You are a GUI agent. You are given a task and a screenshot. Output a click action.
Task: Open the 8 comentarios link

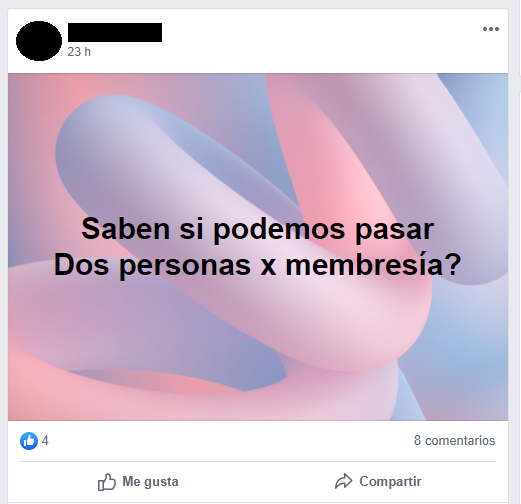tap(455, 440)
